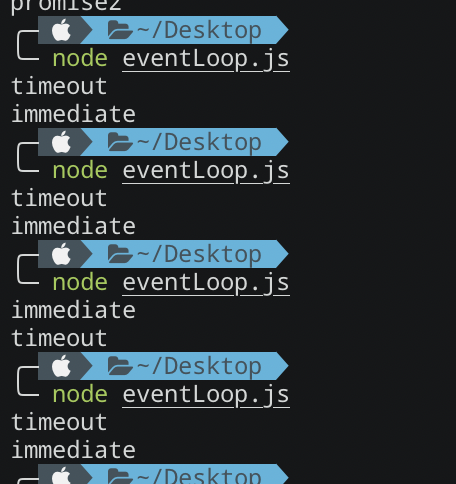Click the folder icon in the third prompt
Image resolution: width=456 pixels, height=484 pixels.
tap(120, 254)
